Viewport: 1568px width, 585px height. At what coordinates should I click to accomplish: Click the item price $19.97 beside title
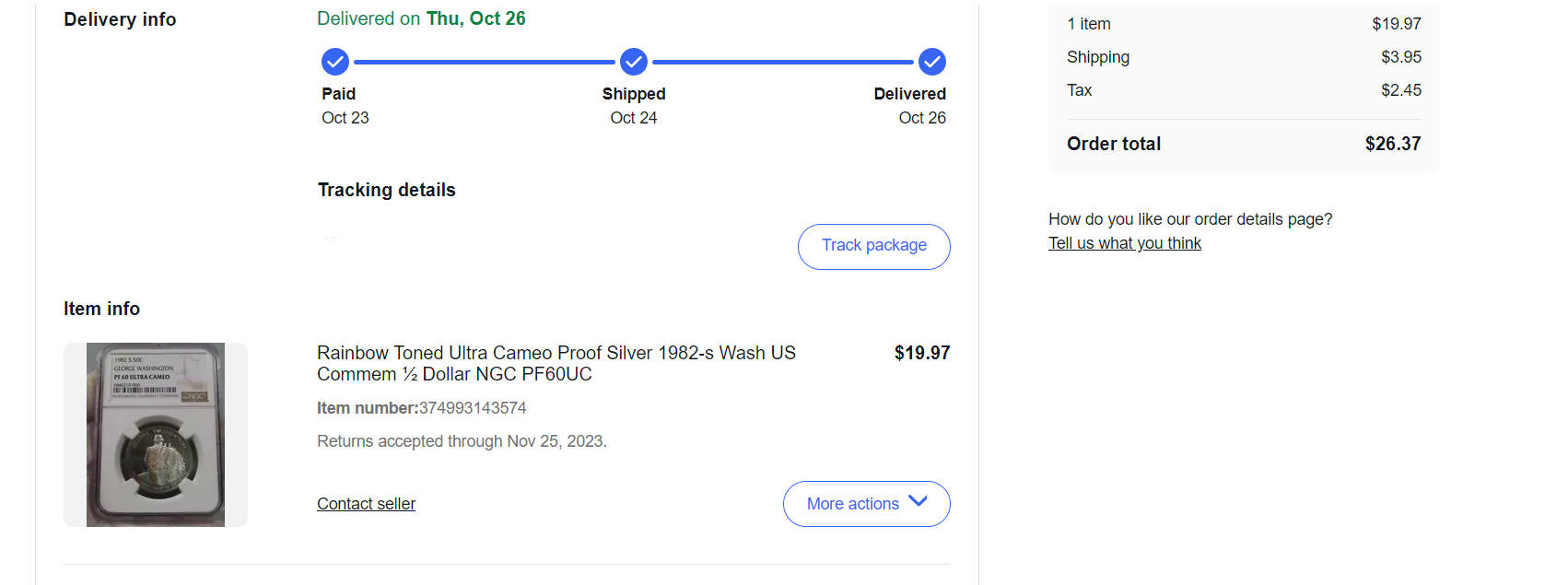coord(921,353)
